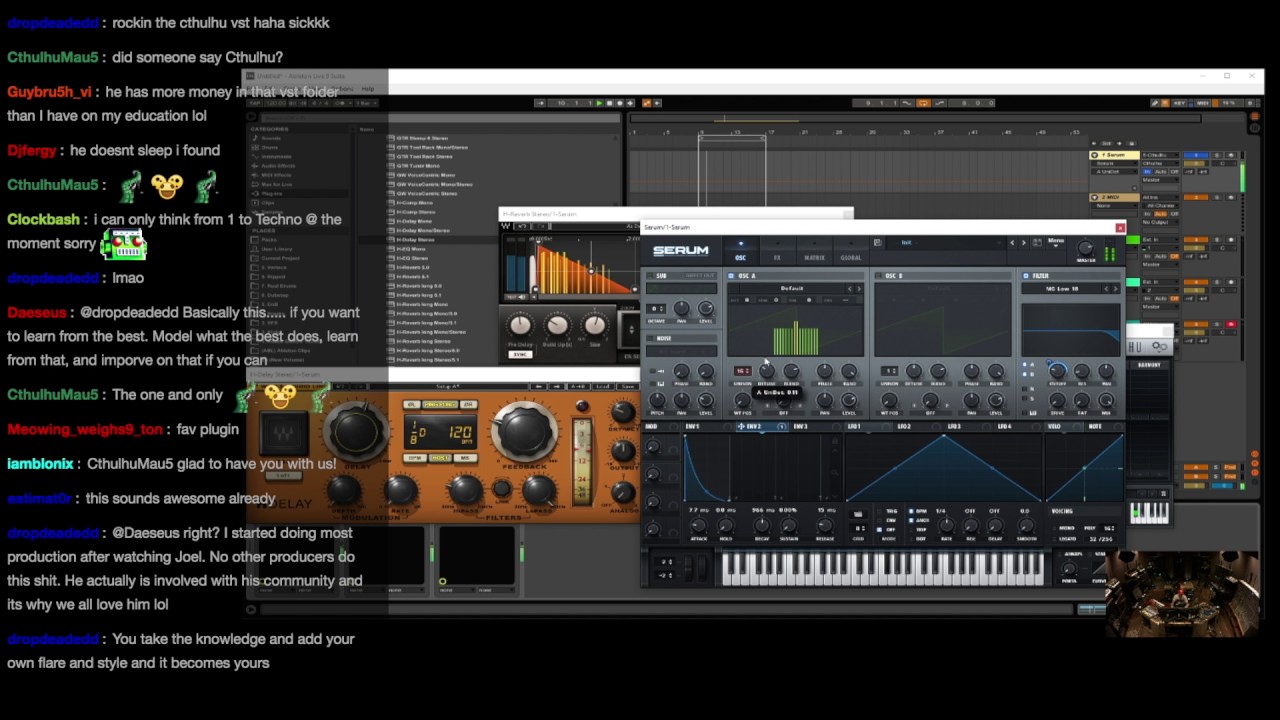1280x720 pixels.
Task: Start playback with Ableton play button
Action: (599, 103)
